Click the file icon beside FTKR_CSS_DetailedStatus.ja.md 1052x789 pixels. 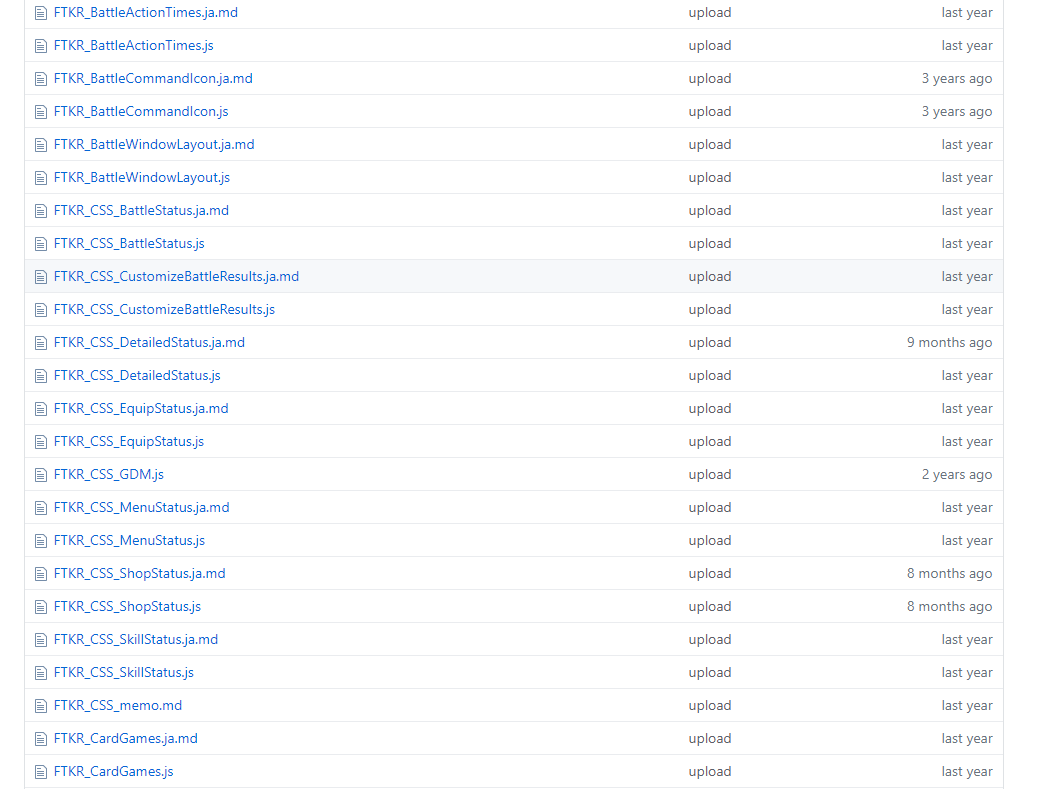tap(41, 343)
